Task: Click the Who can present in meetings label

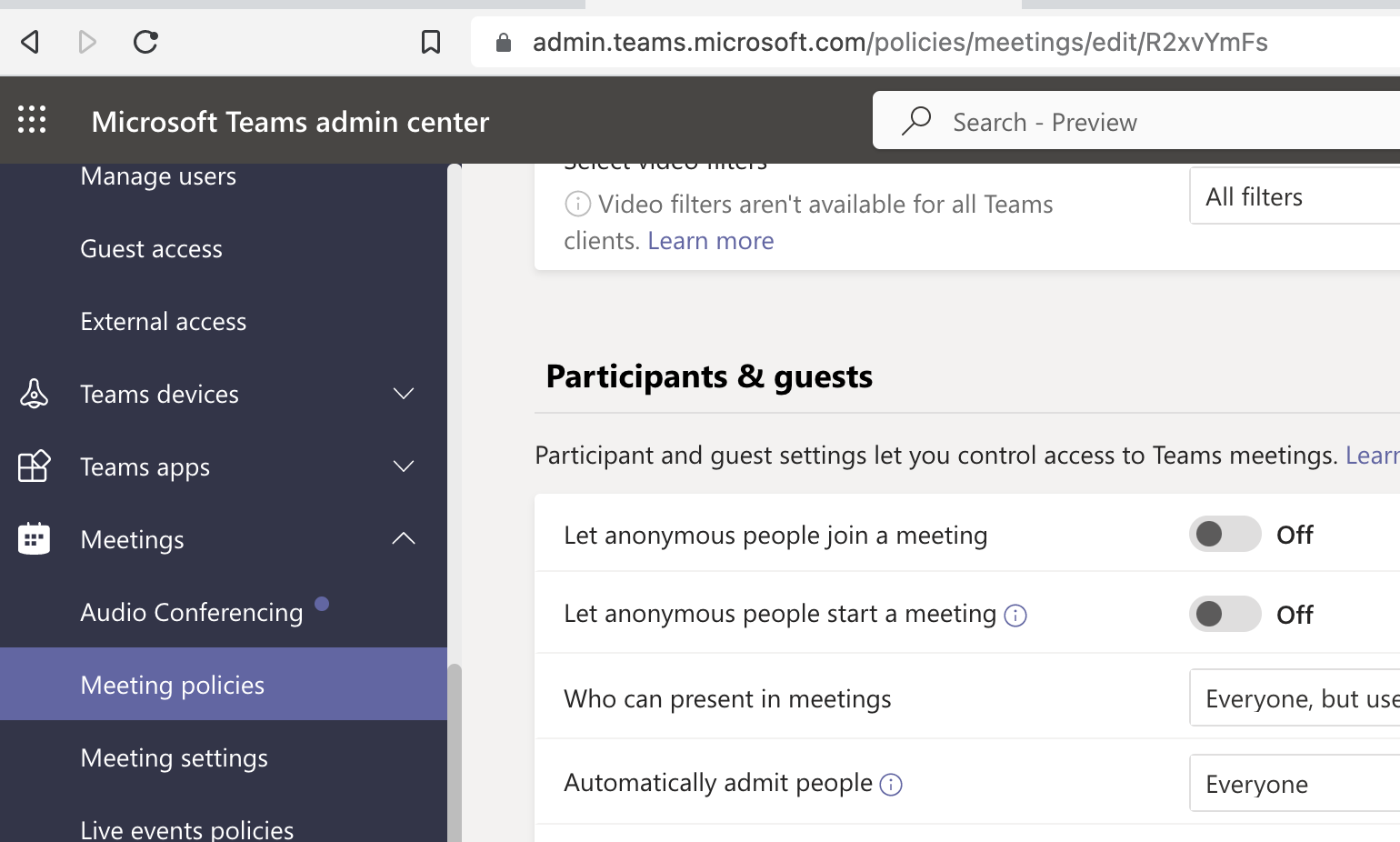Action: (x=727, y=699)
